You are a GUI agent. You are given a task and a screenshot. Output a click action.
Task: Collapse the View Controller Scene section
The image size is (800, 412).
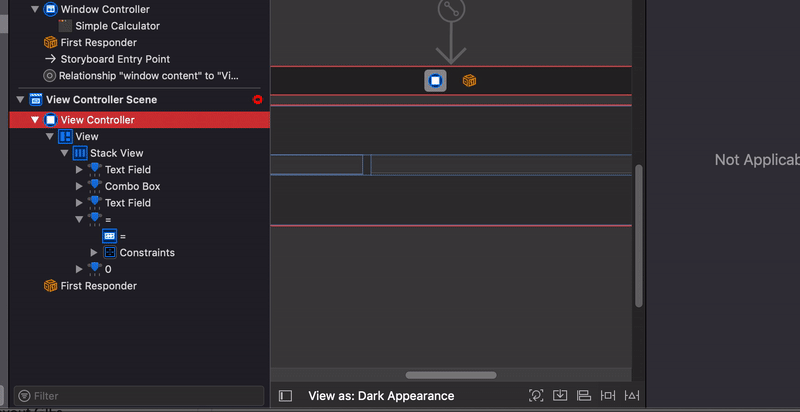(20, 99)
